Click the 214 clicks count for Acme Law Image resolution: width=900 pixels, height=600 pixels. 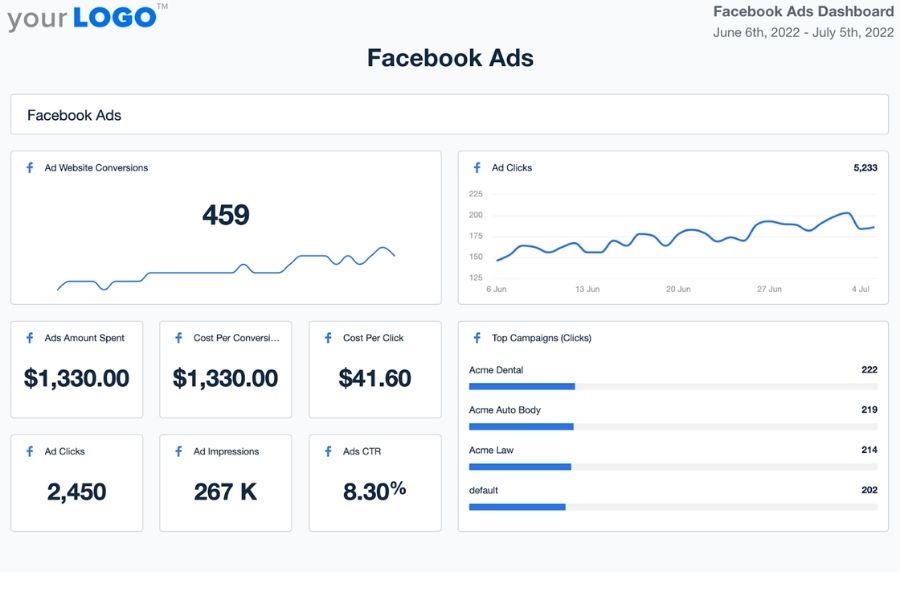point(869,450)
